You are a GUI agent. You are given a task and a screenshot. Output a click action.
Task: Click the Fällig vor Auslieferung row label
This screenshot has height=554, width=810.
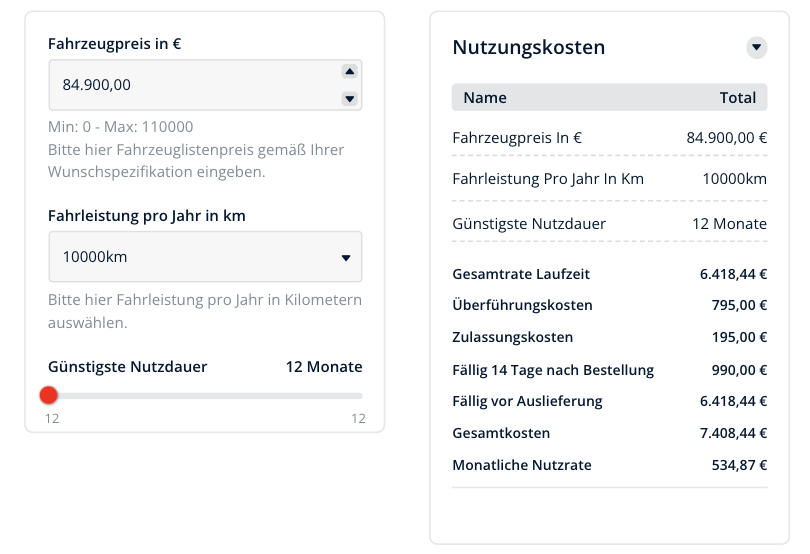527,401
